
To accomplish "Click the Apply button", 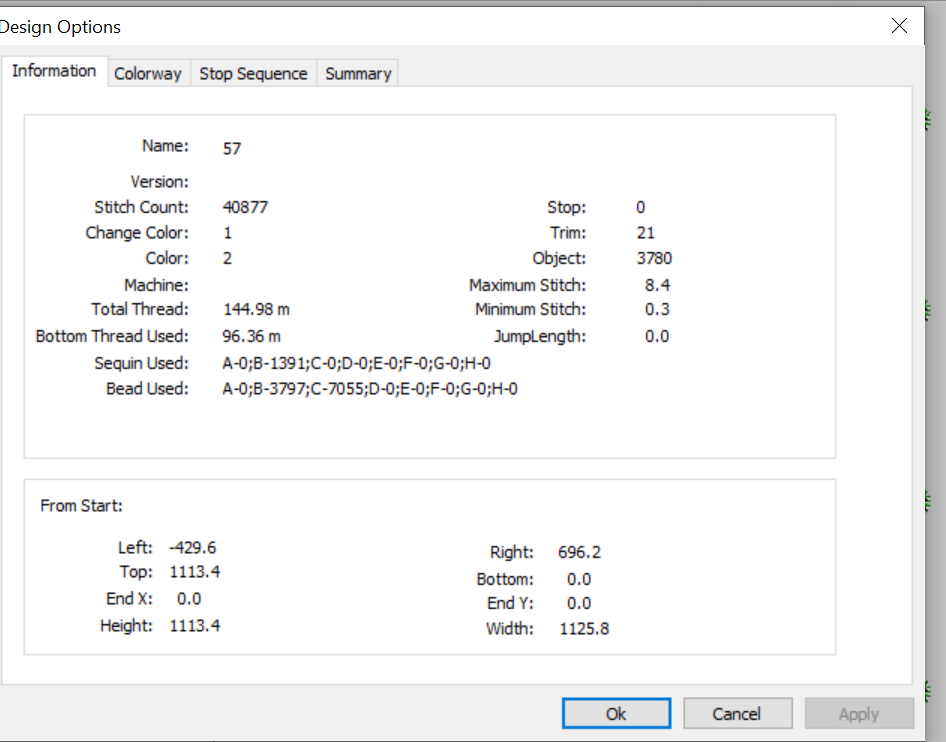I will tap(859, 714).
